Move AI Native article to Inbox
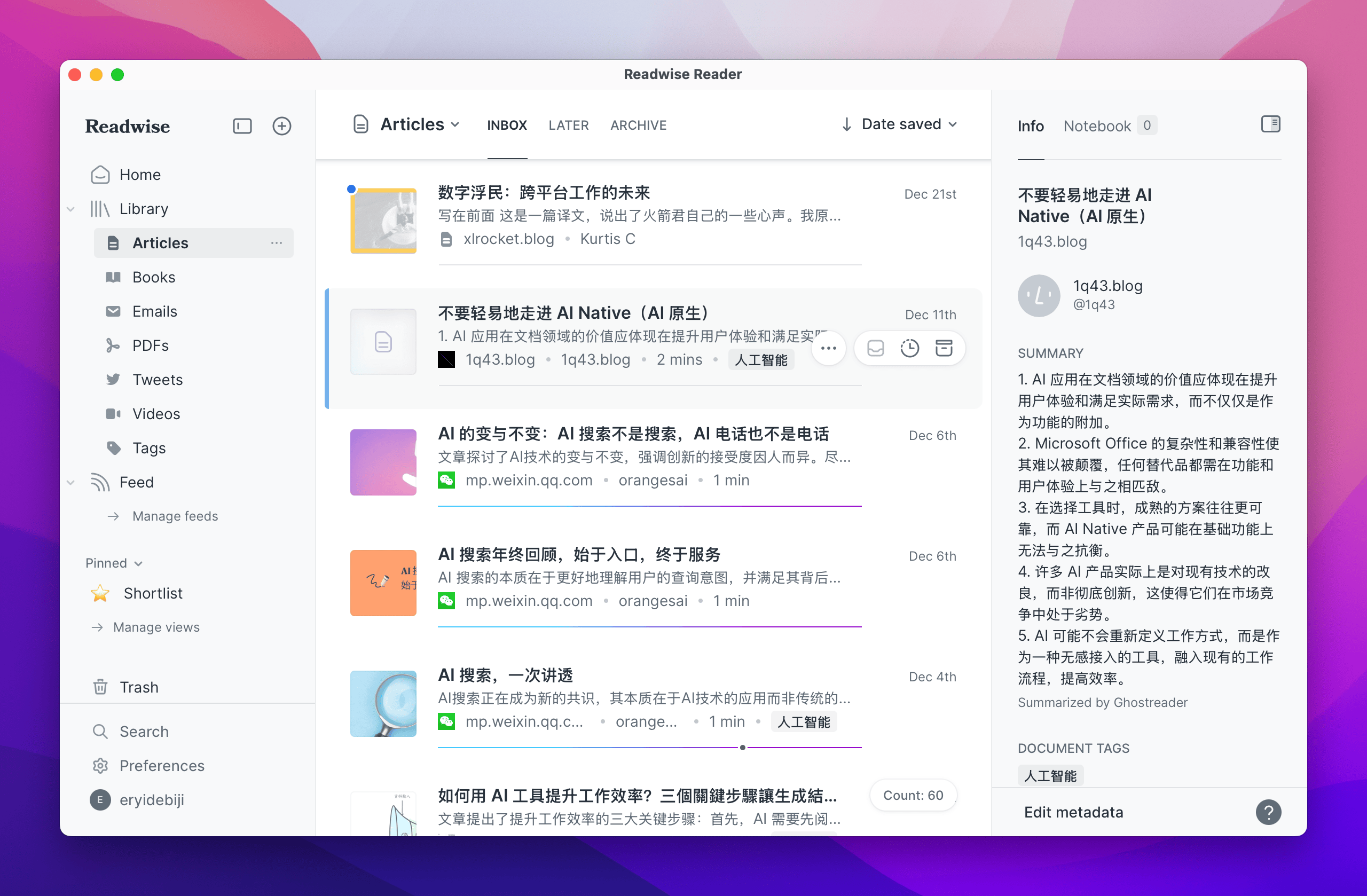The height and width of the screenshot is (896, 1367). (875, 348)
